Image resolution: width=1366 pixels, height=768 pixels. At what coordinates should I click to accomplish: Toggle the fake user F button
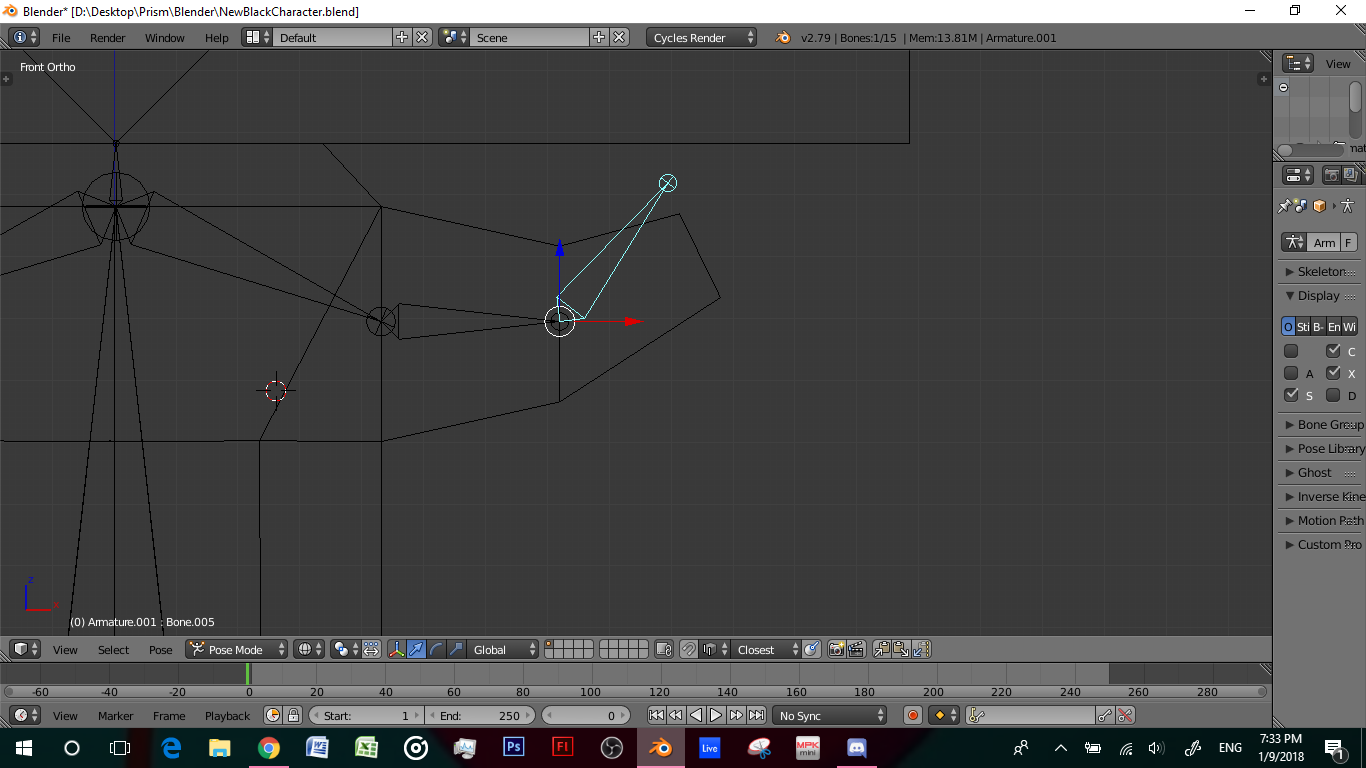[x=1348, y=242]
